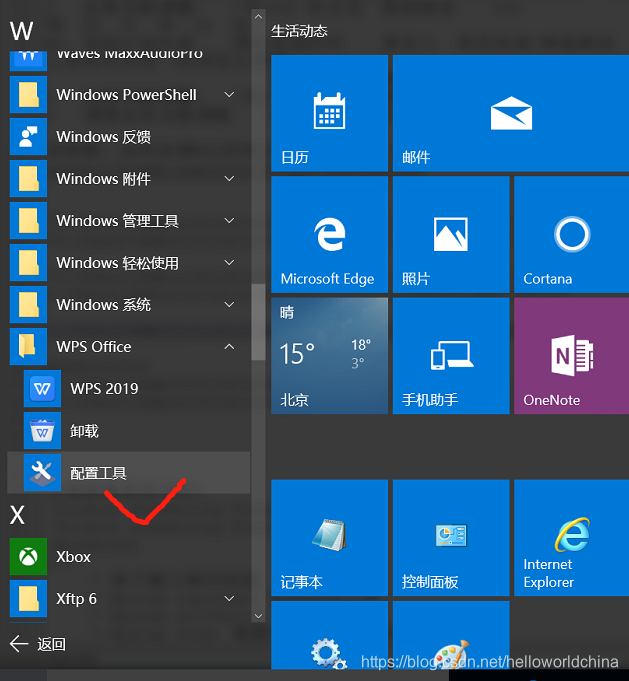Image resolution: width=629 pixels, height=681 pixels.
Task: Click the Xftp 6 folder icon
Action: pyautogui.click(x=28, y=598)
